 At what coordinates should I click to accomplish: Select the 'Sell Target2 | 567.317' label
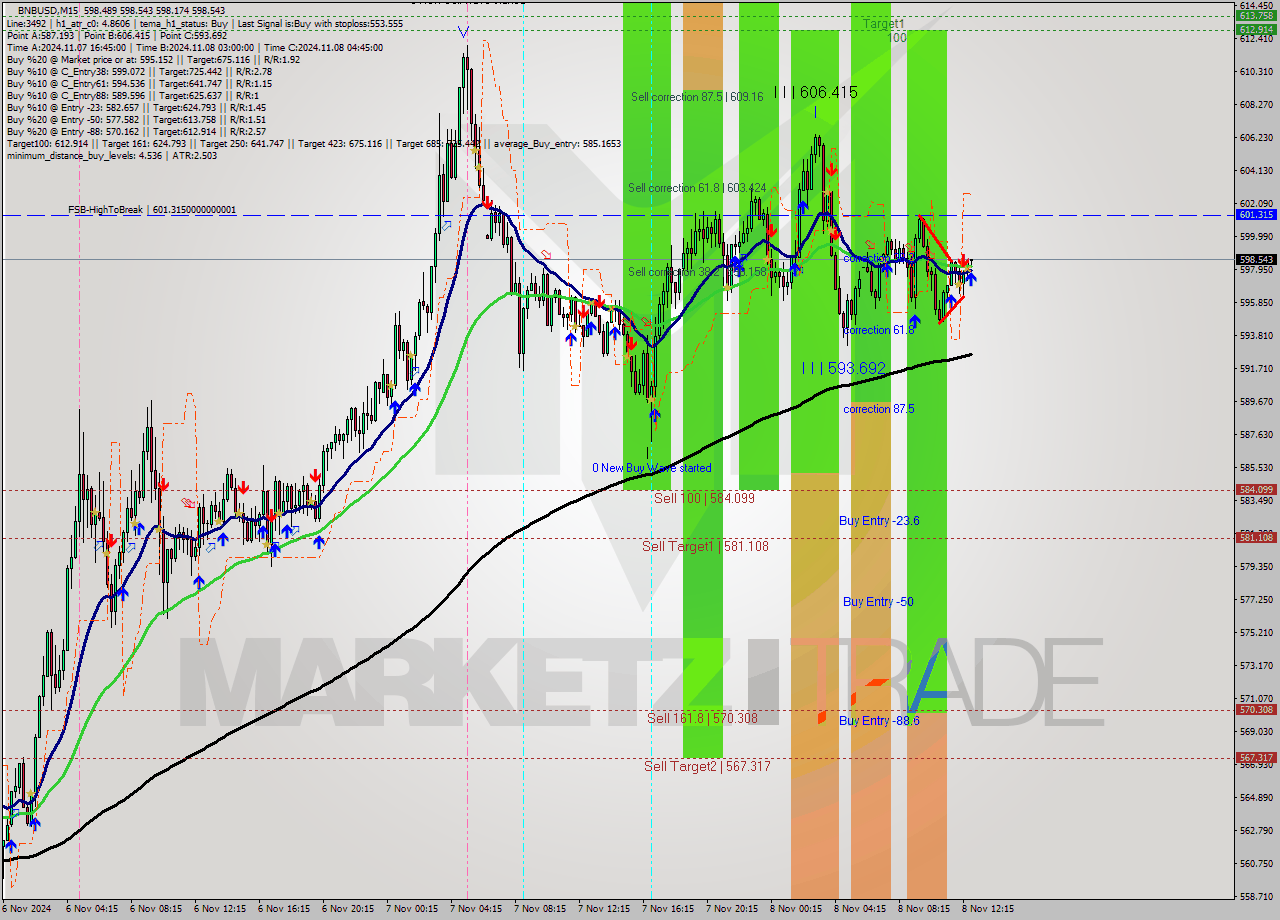pos(707,766)
